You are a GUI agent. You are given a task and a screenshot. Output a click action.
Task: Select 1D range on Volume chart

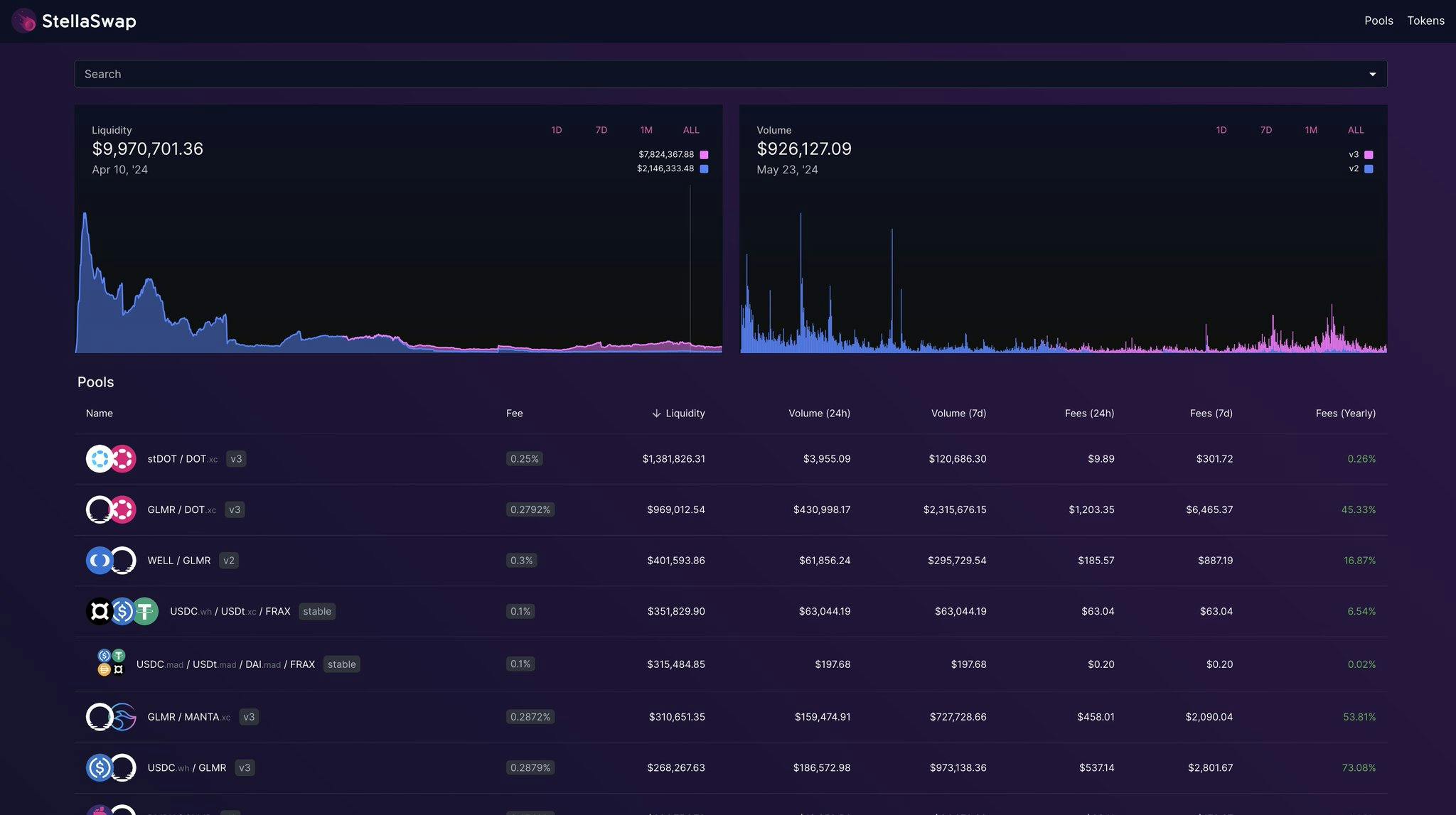[x=1221, y=130]
